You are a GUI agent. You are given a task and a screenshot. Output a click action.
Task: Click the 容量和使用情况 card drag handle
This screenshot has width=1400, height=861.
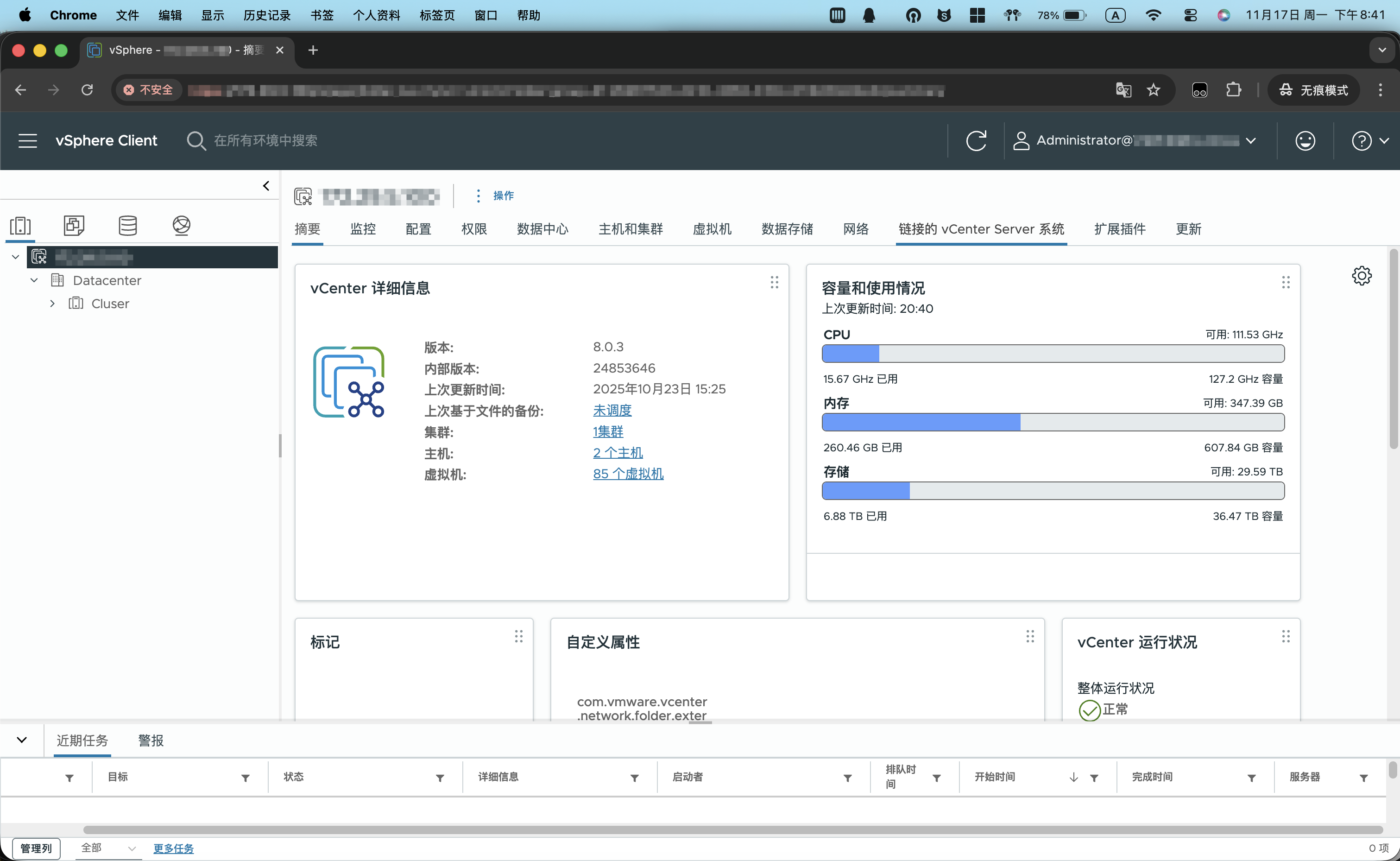click(x=1286, y=283)
